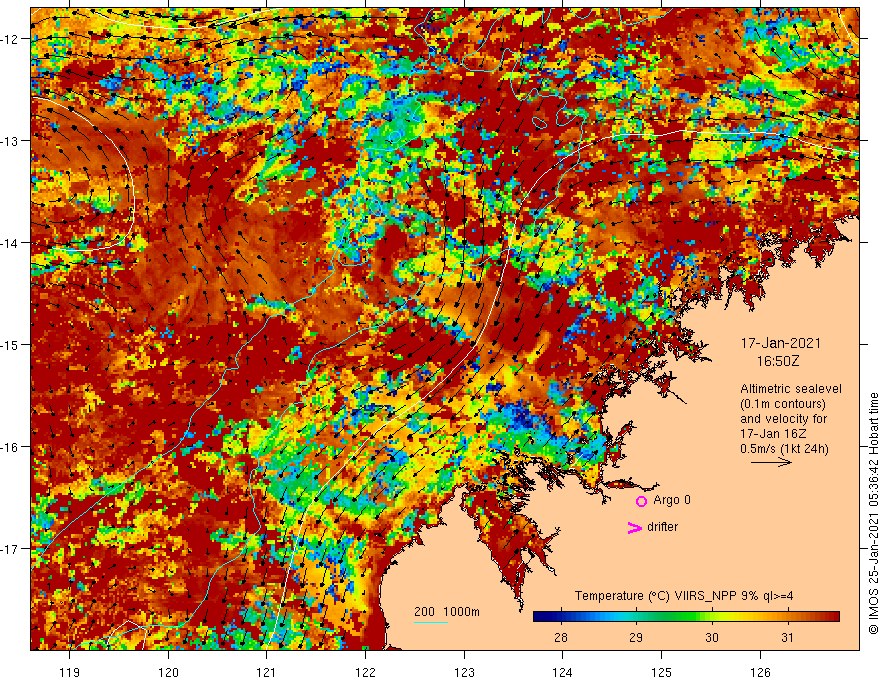Click the colorbar value 29
The width and height of the screenshot is (880, 680).
point(636,637)
